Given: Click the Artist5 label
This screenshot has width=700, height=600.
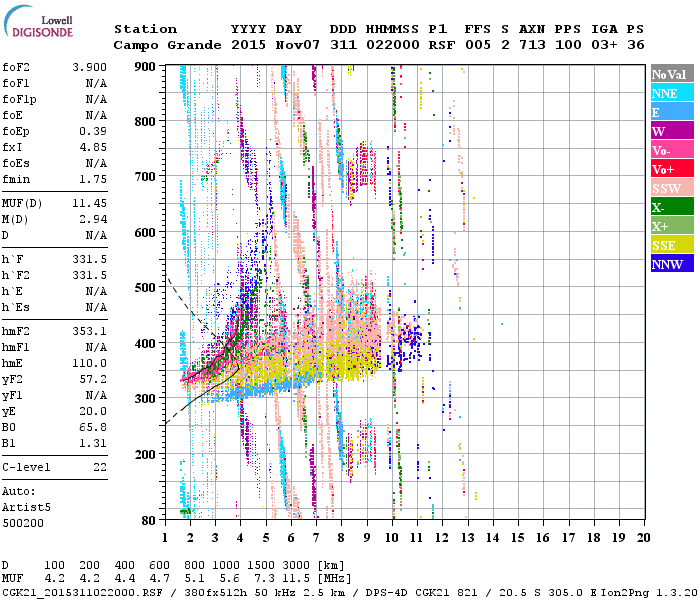Looking at the screenshot, I should 26,508.
